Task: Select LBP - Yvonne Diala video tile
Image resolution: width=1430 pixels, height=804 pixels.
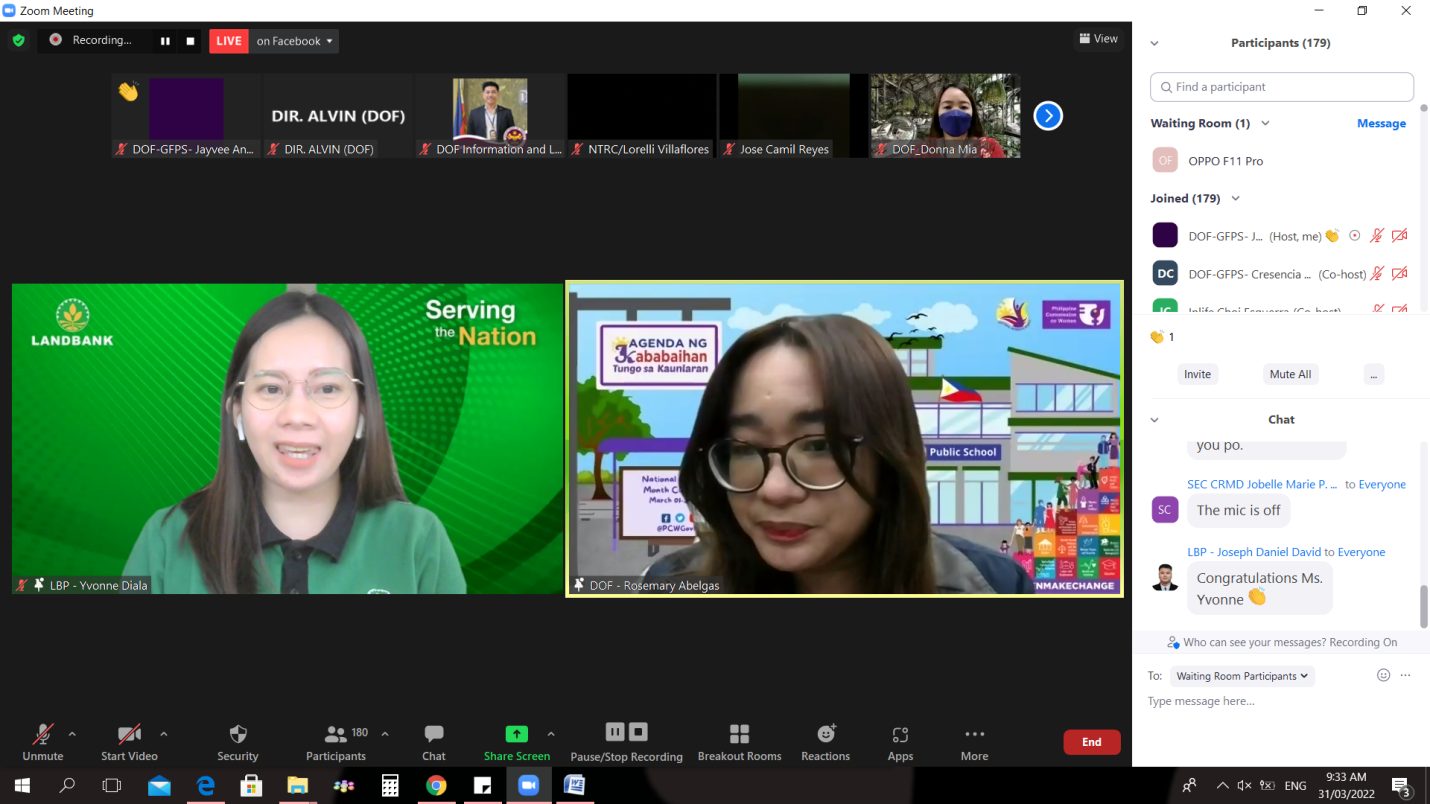Action: coord(288,439)
